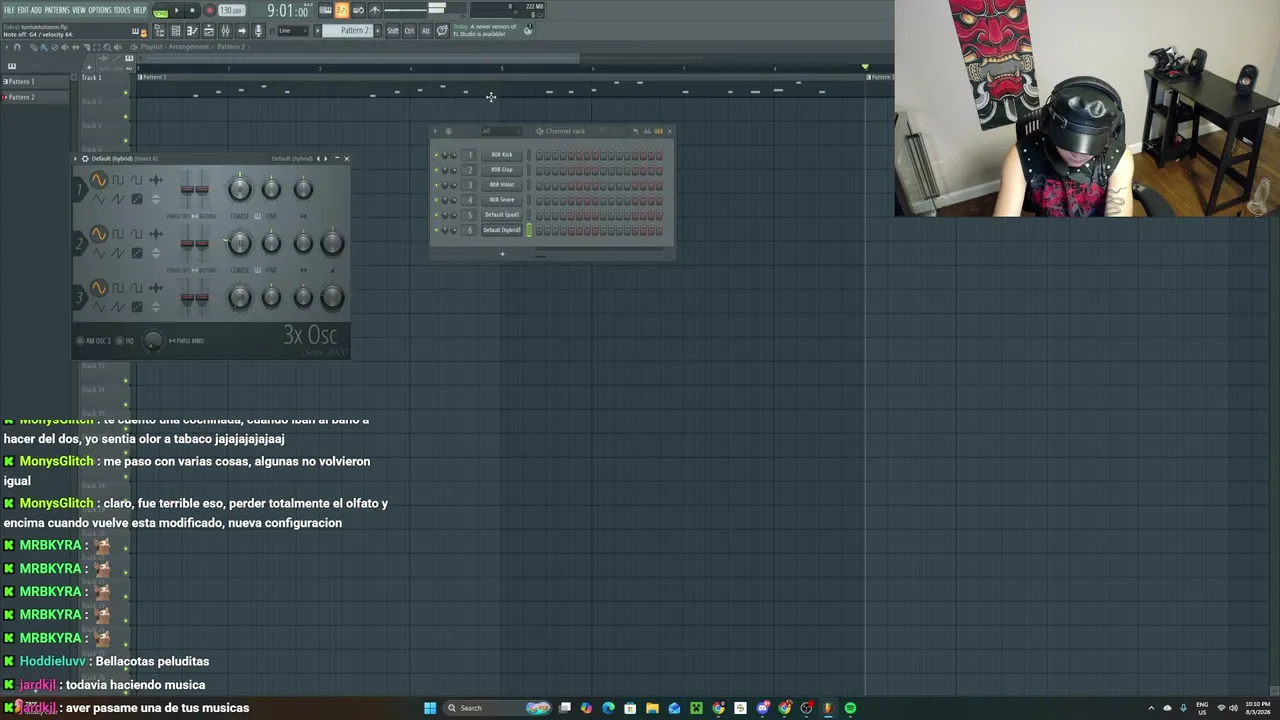Open the ADD menu
1280x720 pixels.
tap(36, 10)
